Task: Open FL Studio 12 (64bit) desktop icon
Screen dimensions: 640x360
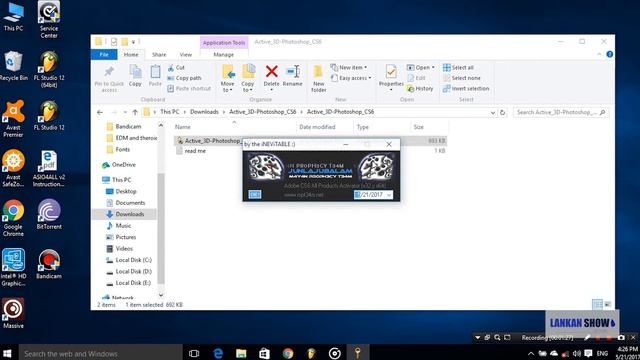Action: (x=49, y=70)
